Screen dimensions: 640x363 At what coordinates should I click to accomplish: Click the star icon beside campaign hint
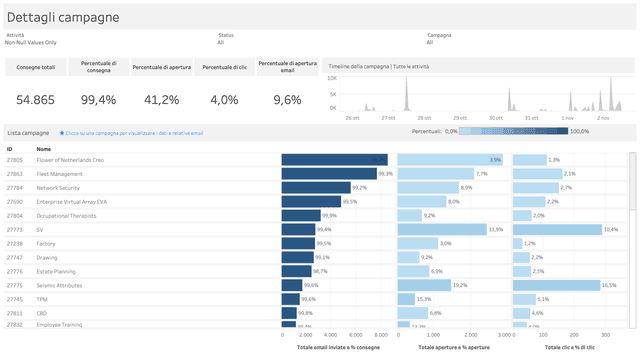62,133
